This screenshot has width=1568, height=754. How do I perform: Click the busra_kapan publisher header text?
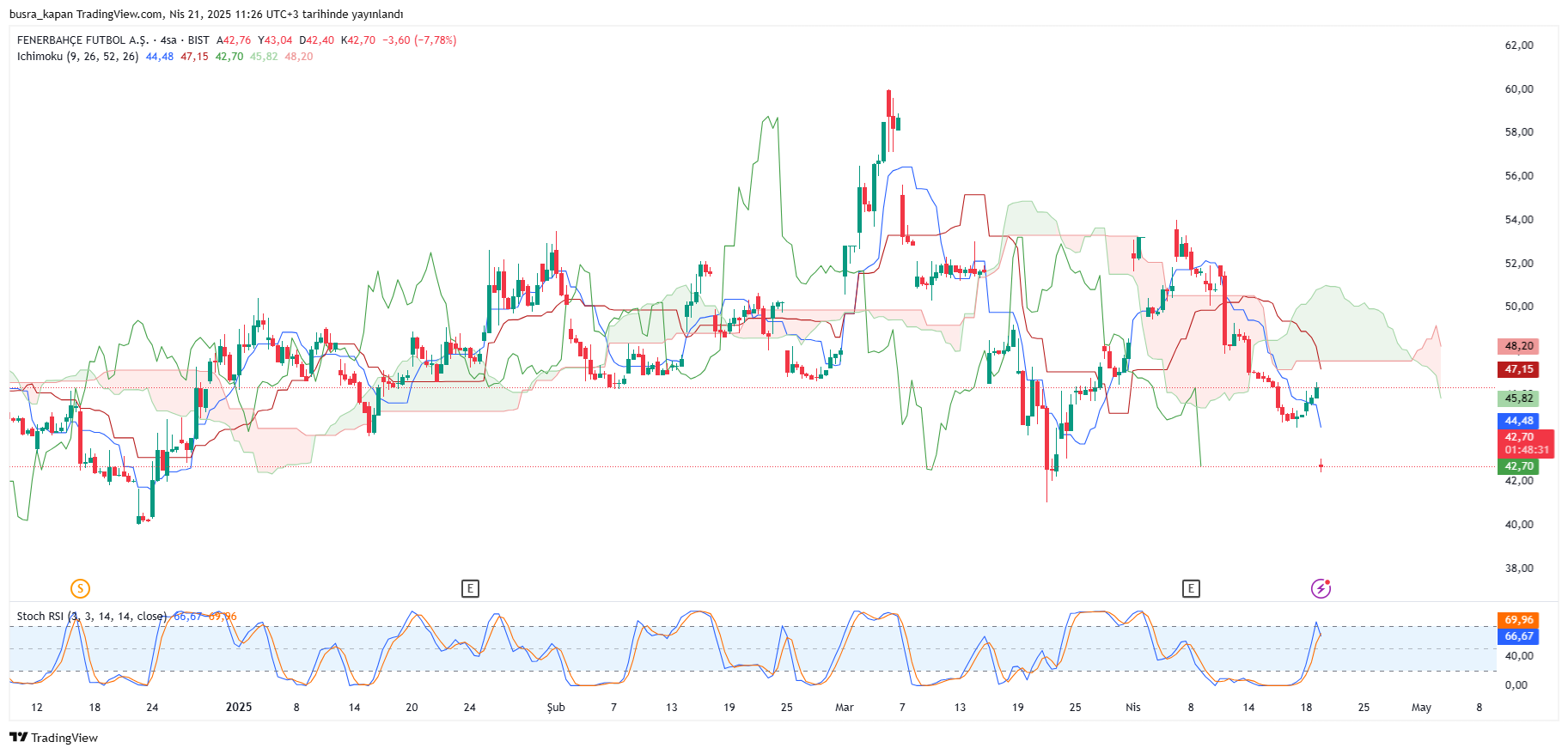coord(40,15)
